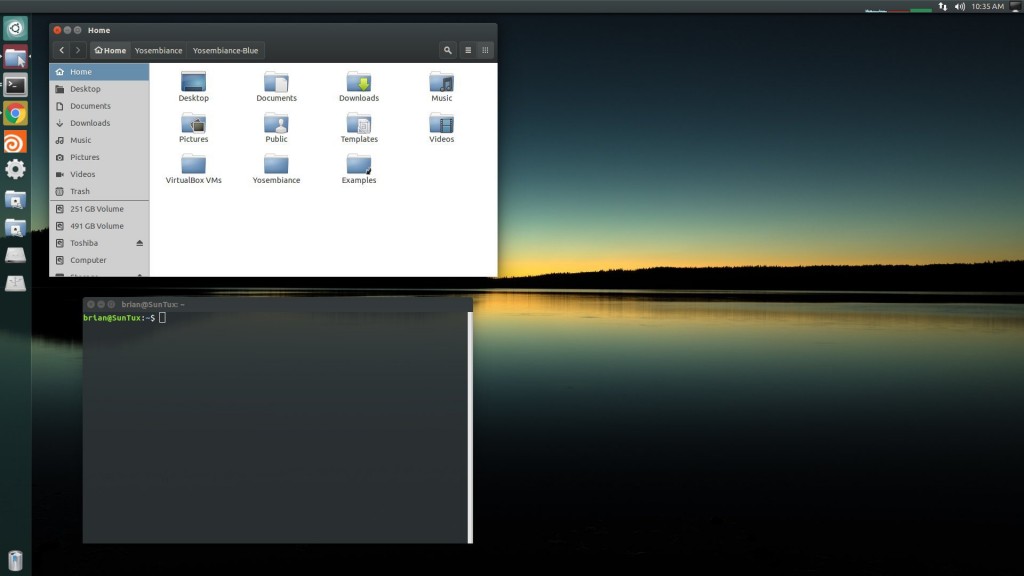Open Trash in the Files sidebar
This screenshot has width=1024, height=576.
point(99,191)
